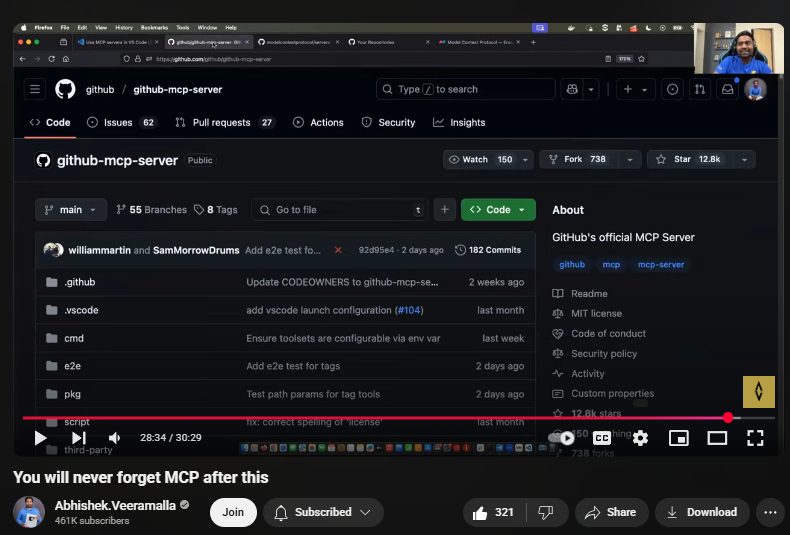Image resolution: width=790 pixels, height=535 pixels.
Task: Open create new plus dropdown
Action: 635,89
